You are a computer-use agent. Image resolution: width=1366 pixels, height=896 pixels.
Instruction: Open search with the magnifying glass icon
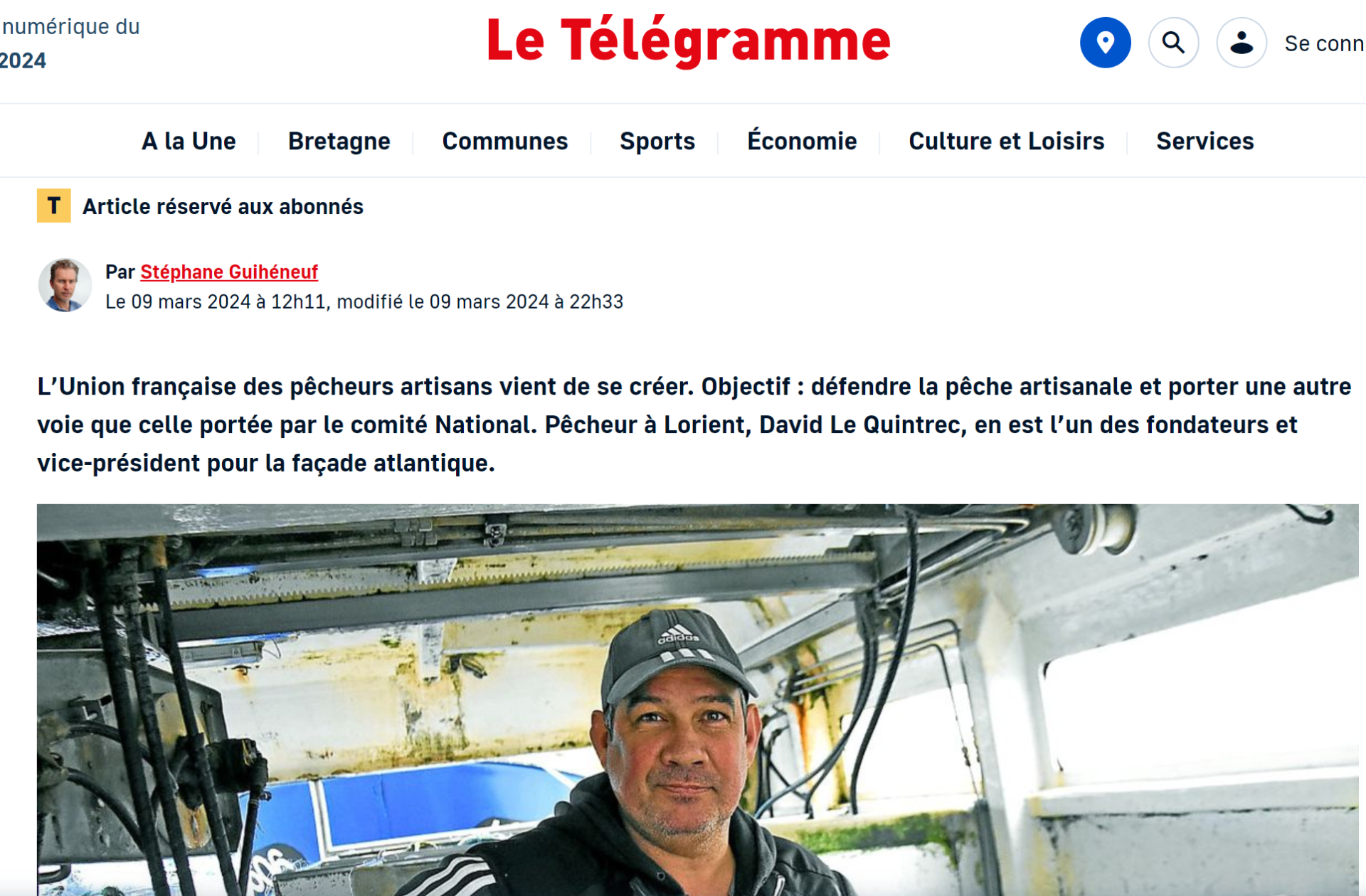(x=1173, y=43)
